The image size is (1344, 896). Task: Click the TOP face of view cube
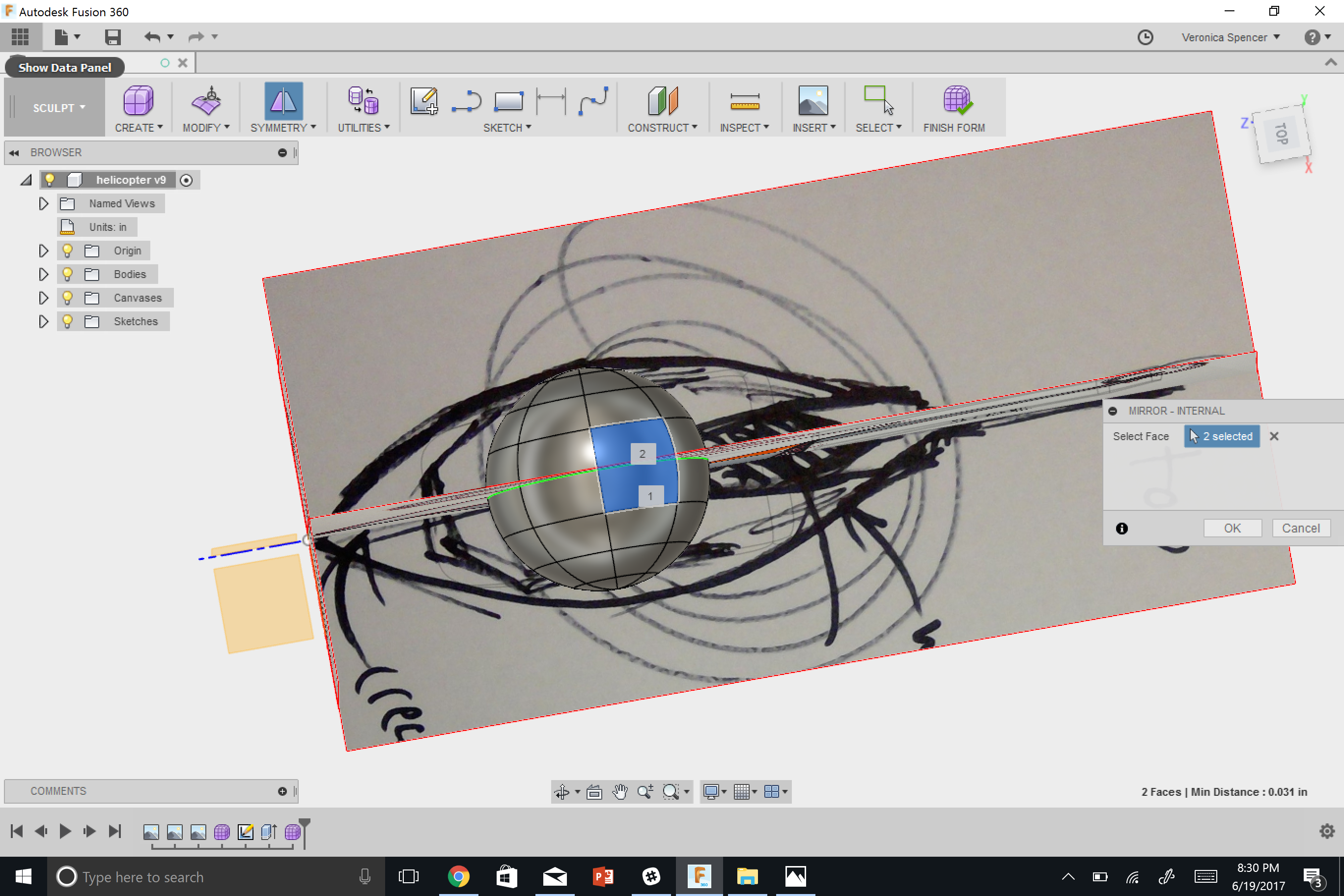(x=1282, y=133)
